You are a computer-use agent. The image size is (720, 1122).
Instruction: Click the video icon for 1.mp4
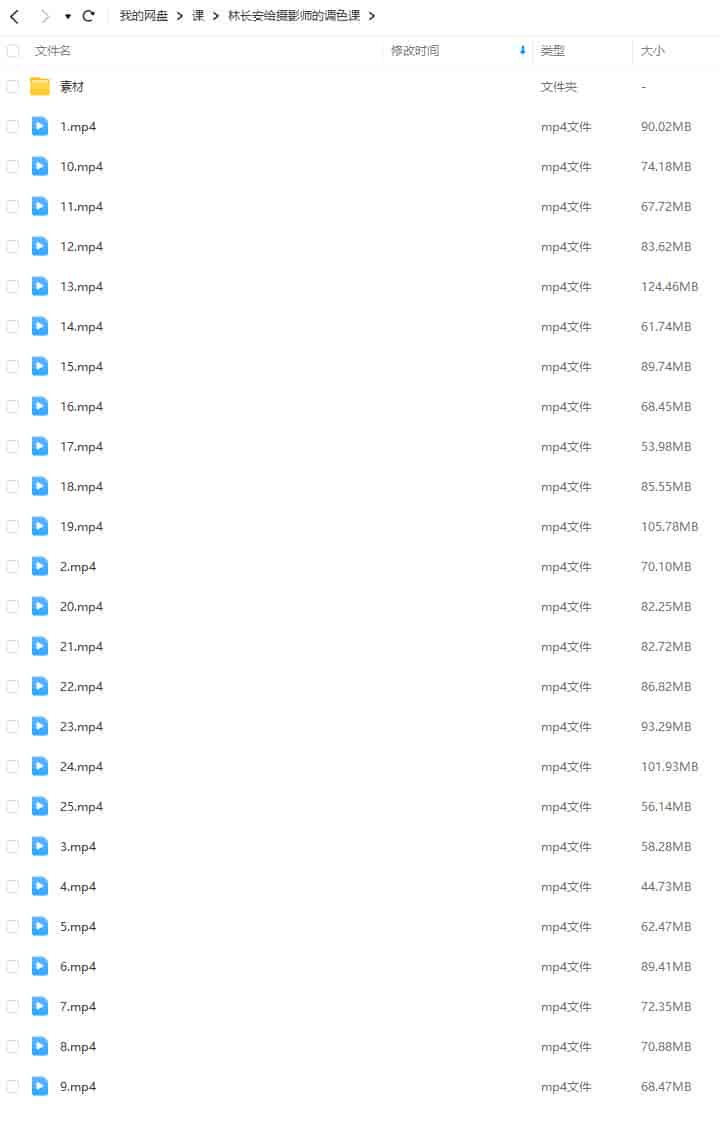click(40, 127)
